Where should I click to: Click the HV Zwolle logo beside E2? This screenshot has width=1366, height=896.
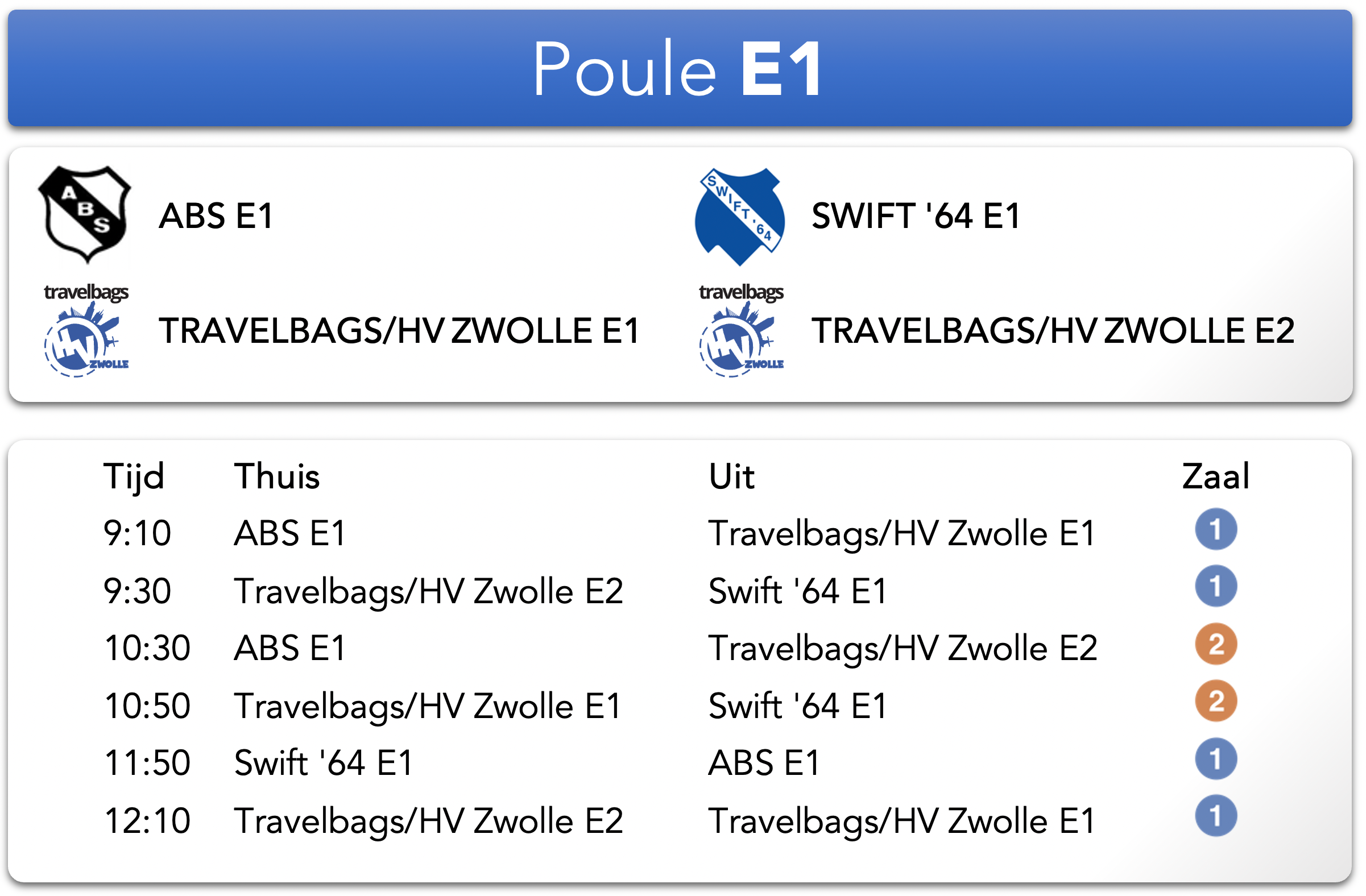[742, 330]
